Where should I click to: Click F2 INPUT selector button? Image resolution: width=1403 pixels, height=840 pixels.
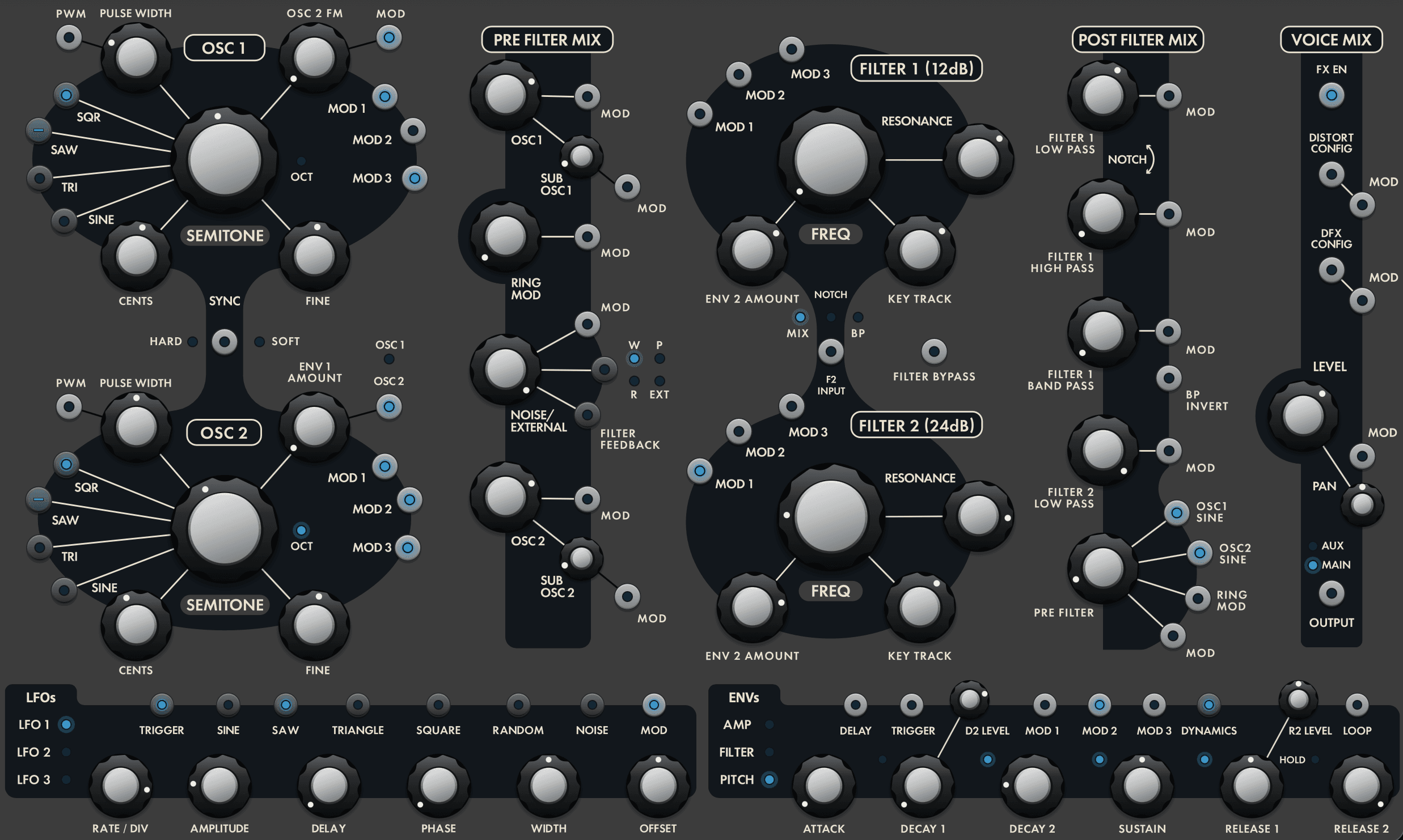pos(831,352)
